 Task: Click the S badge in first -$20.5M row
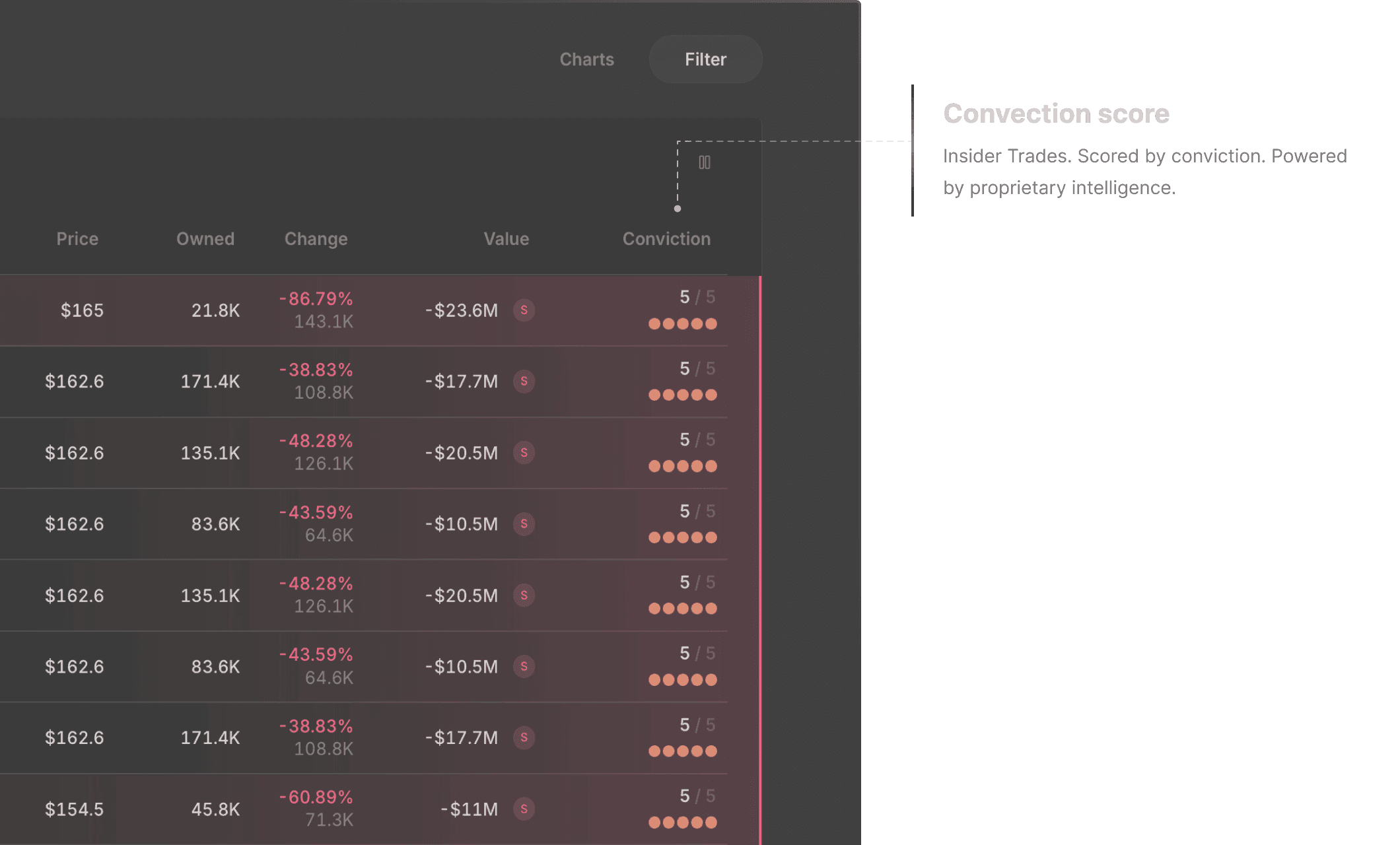(524, 453)
